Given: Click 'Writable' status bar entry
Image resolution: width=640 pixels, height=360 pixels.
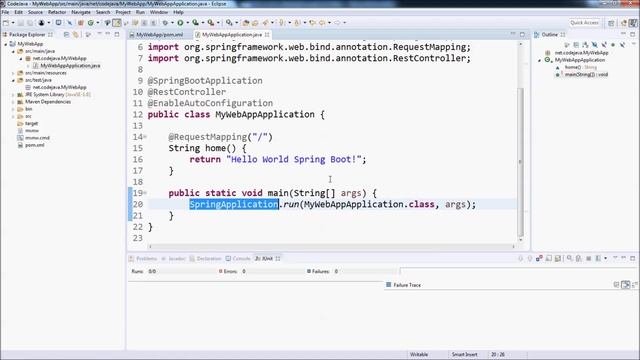Looking at the screenshot, I should tap(419, 354).
